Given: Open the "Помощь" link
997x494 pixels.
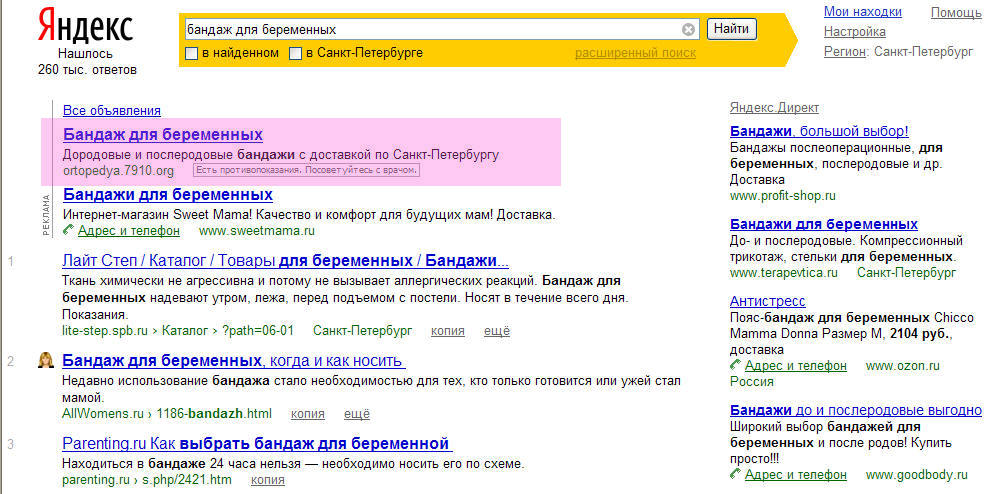Looking at the screenshot, I should (956, 12).
